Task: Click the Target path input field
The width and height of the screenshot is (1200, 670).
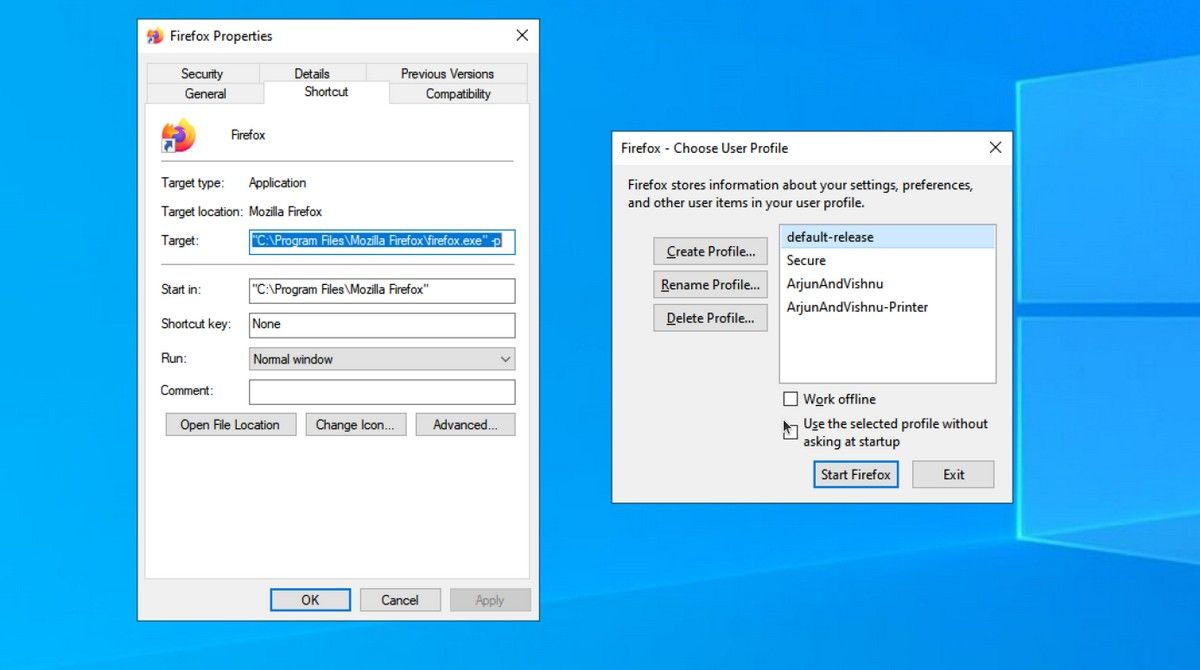Action: [382, 241]
